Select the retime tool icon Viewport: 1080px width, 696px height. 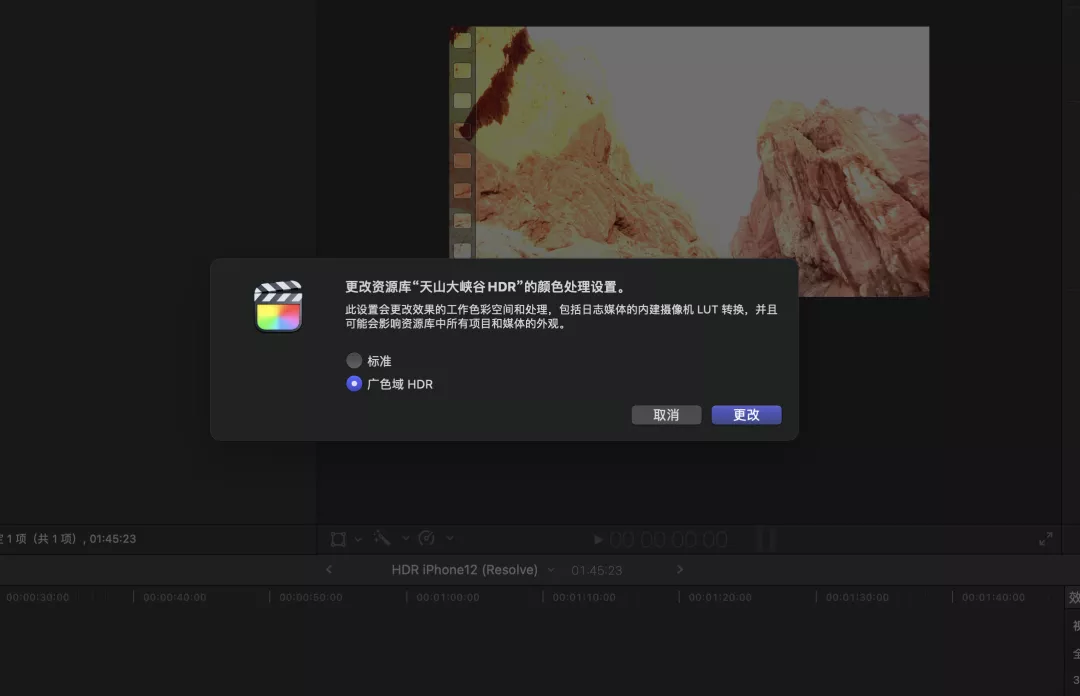coord(424,539)
